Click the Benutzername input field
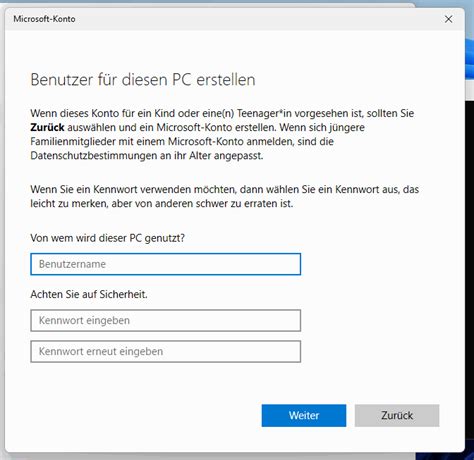The height and width of the screenshot is (460, 474). point(166,264)
